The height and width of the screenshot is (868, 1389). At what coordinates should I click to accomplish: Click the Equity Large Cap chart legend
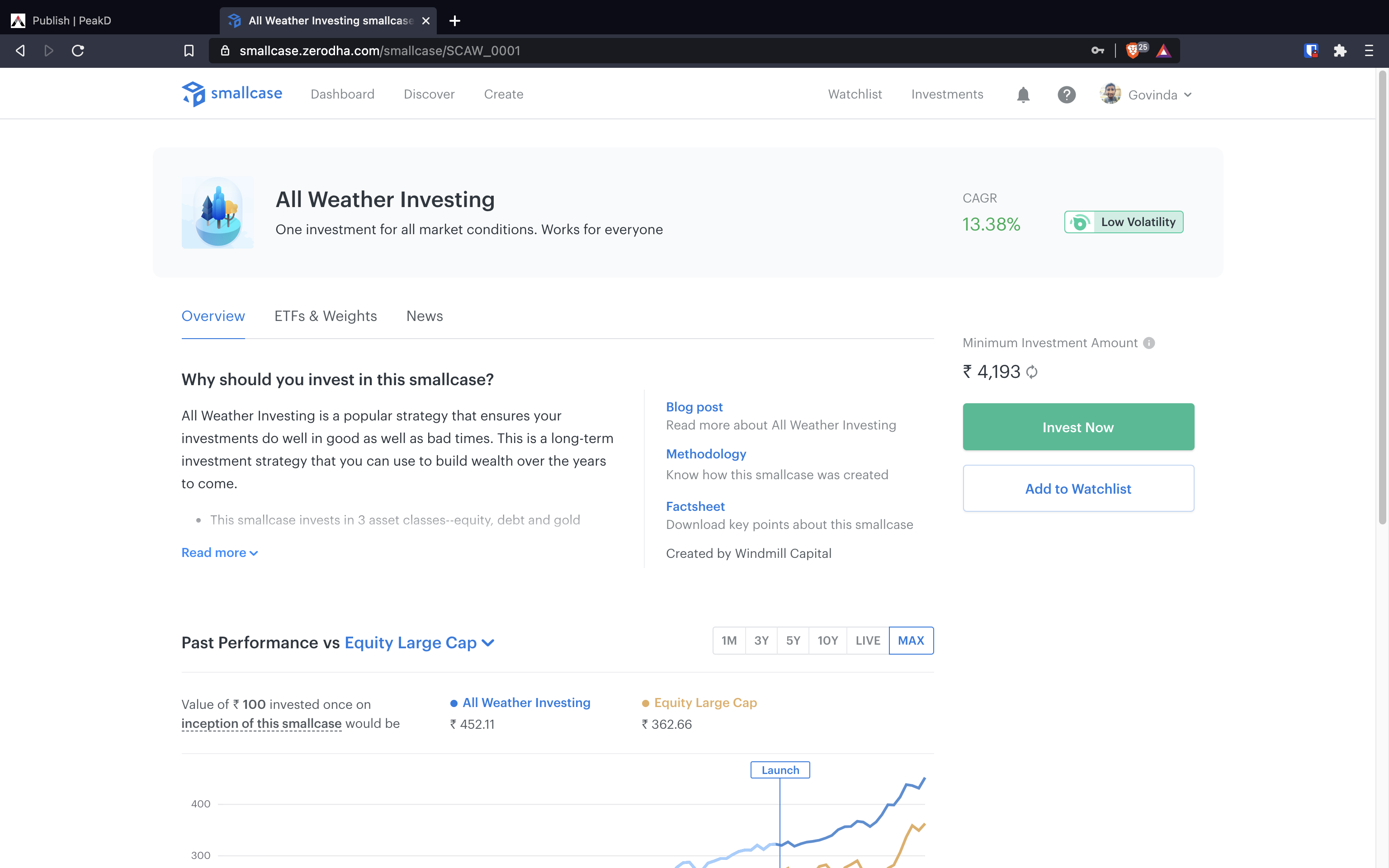tap(699, 703)
